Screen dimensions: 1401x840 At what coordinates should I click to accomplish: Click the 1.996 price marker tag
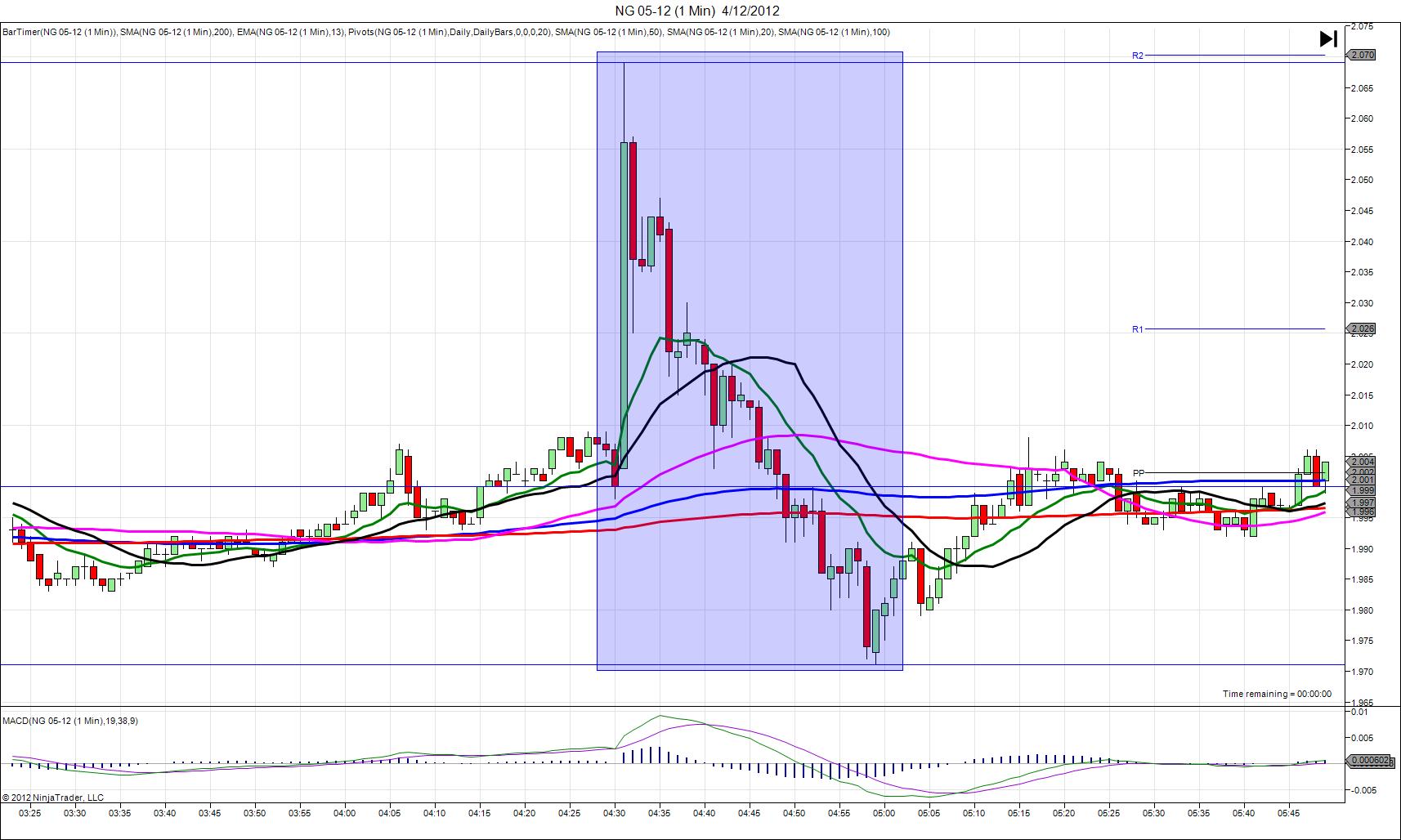coord(1363,512)
